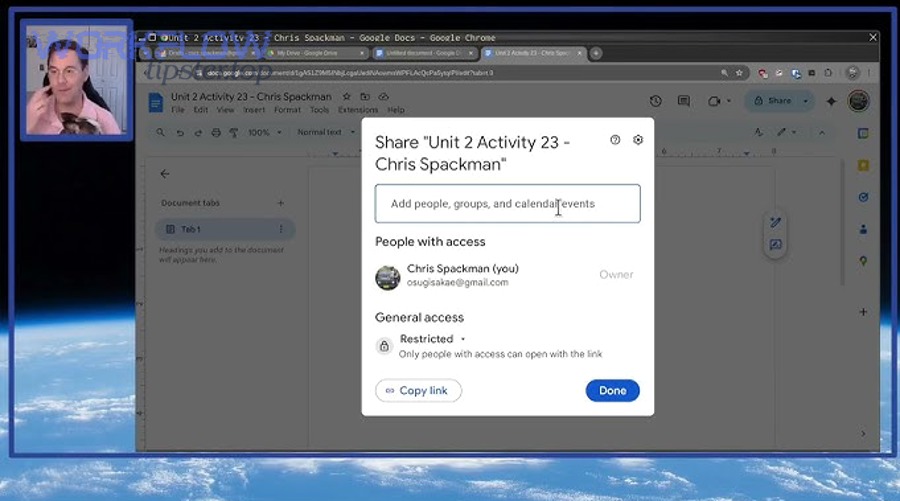Open the Contacts side panel icon

(x=863, y=230)
